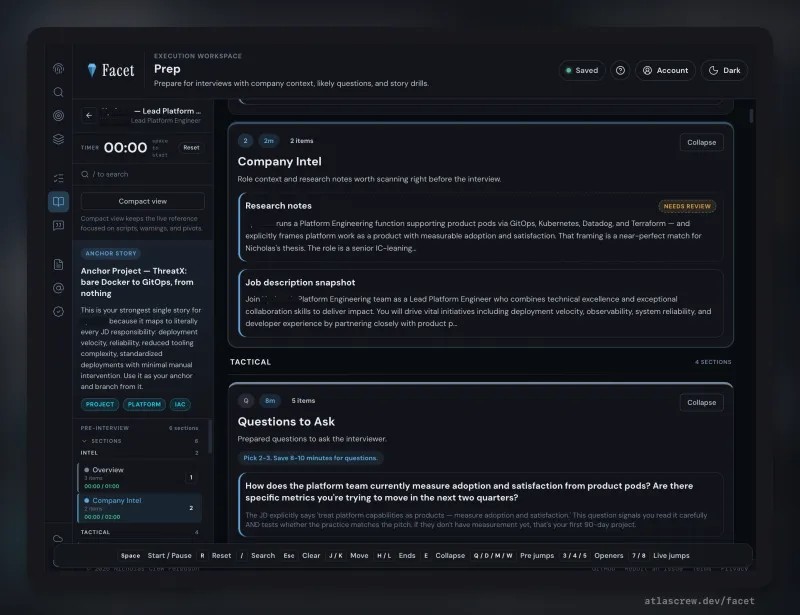
Task: Open the checklist icon in sidebar
Action: (x=59, y=178)
